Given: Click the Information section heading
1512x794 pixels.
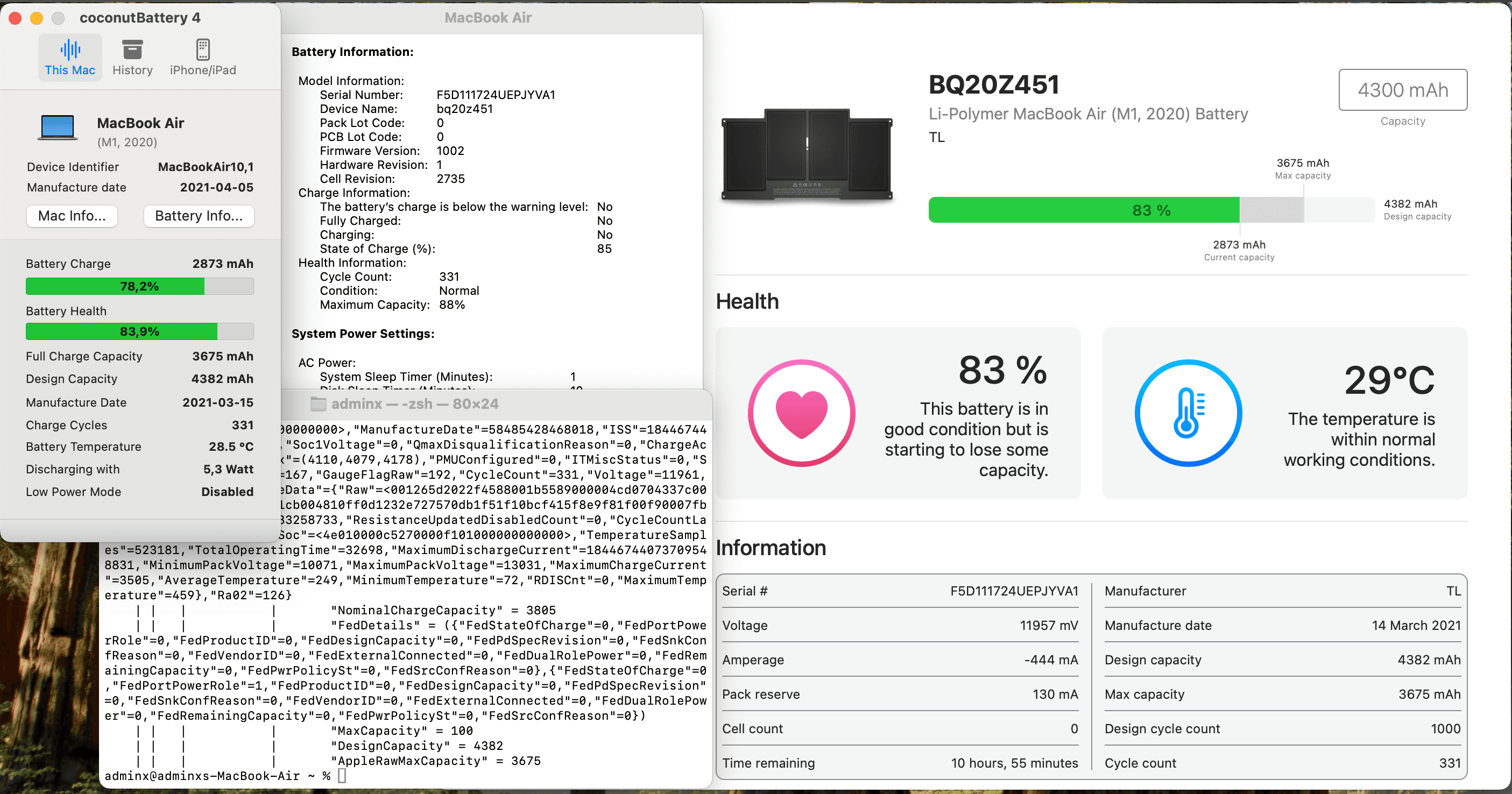Looking at the screenshot, I should click(x=771, y=548).
